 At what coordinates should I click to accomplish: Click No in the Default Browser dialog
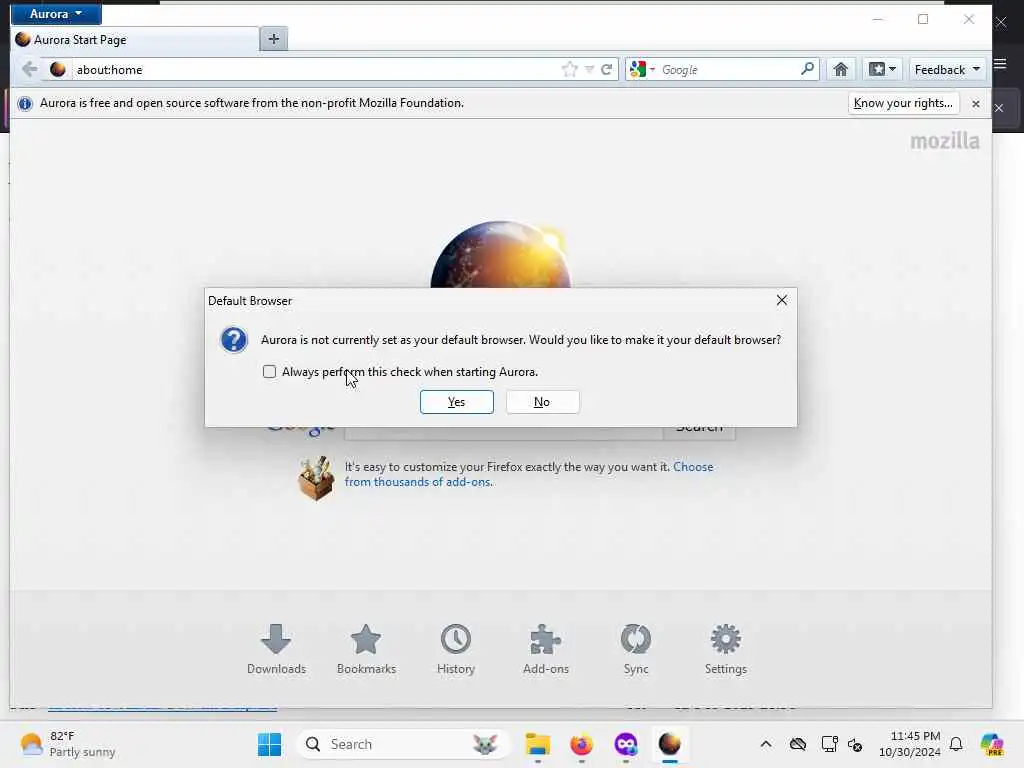click(x=542, y=402)
